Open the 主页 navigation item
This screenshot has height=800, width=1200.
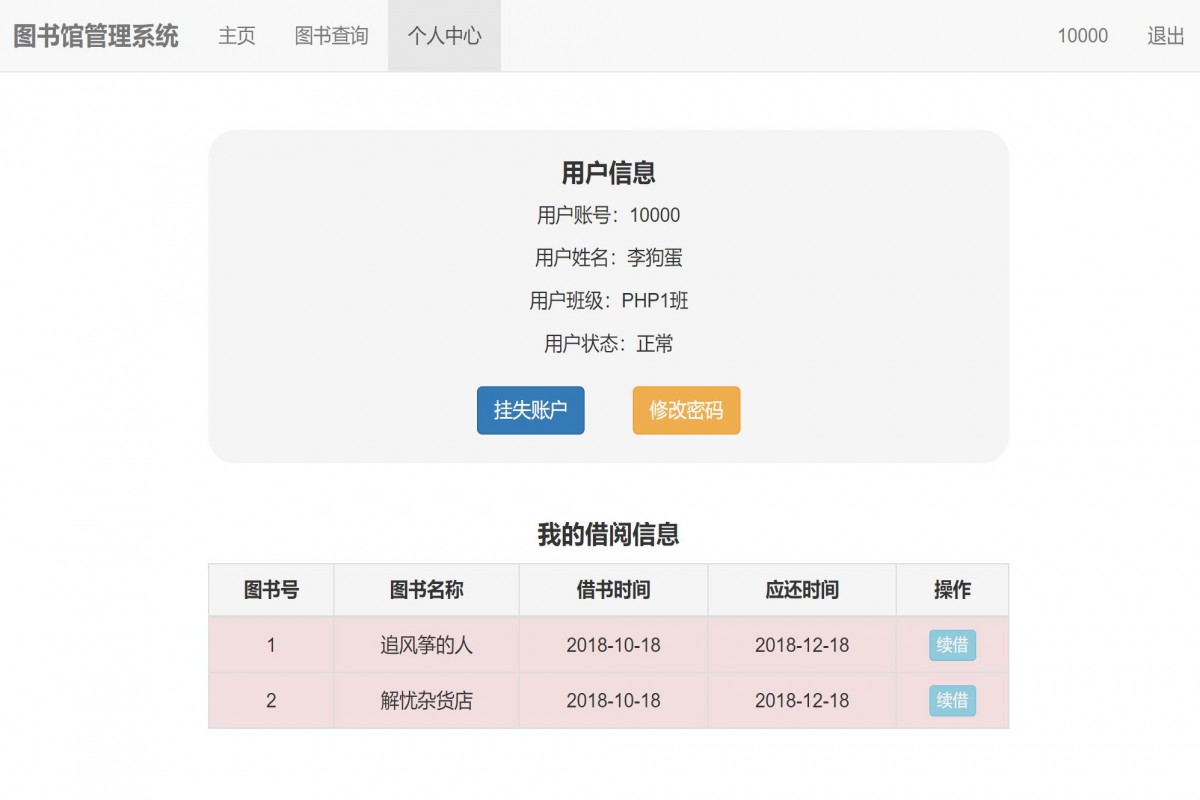[236, 35]
